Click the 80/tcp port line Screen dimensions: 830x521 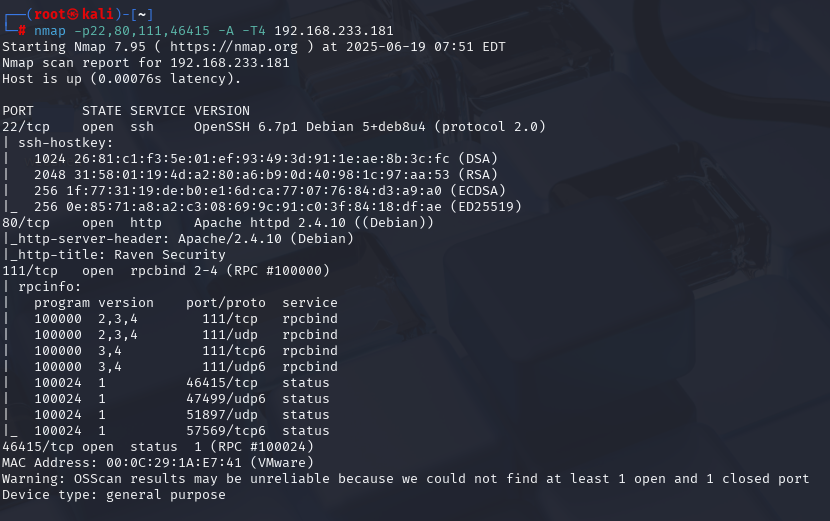[x=218, y=222]
